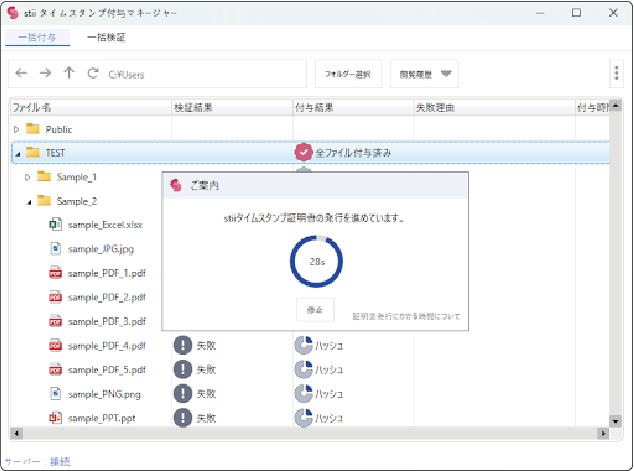Click the red checkmark on TEST row

pyautogui.click(x=303, y=152)
